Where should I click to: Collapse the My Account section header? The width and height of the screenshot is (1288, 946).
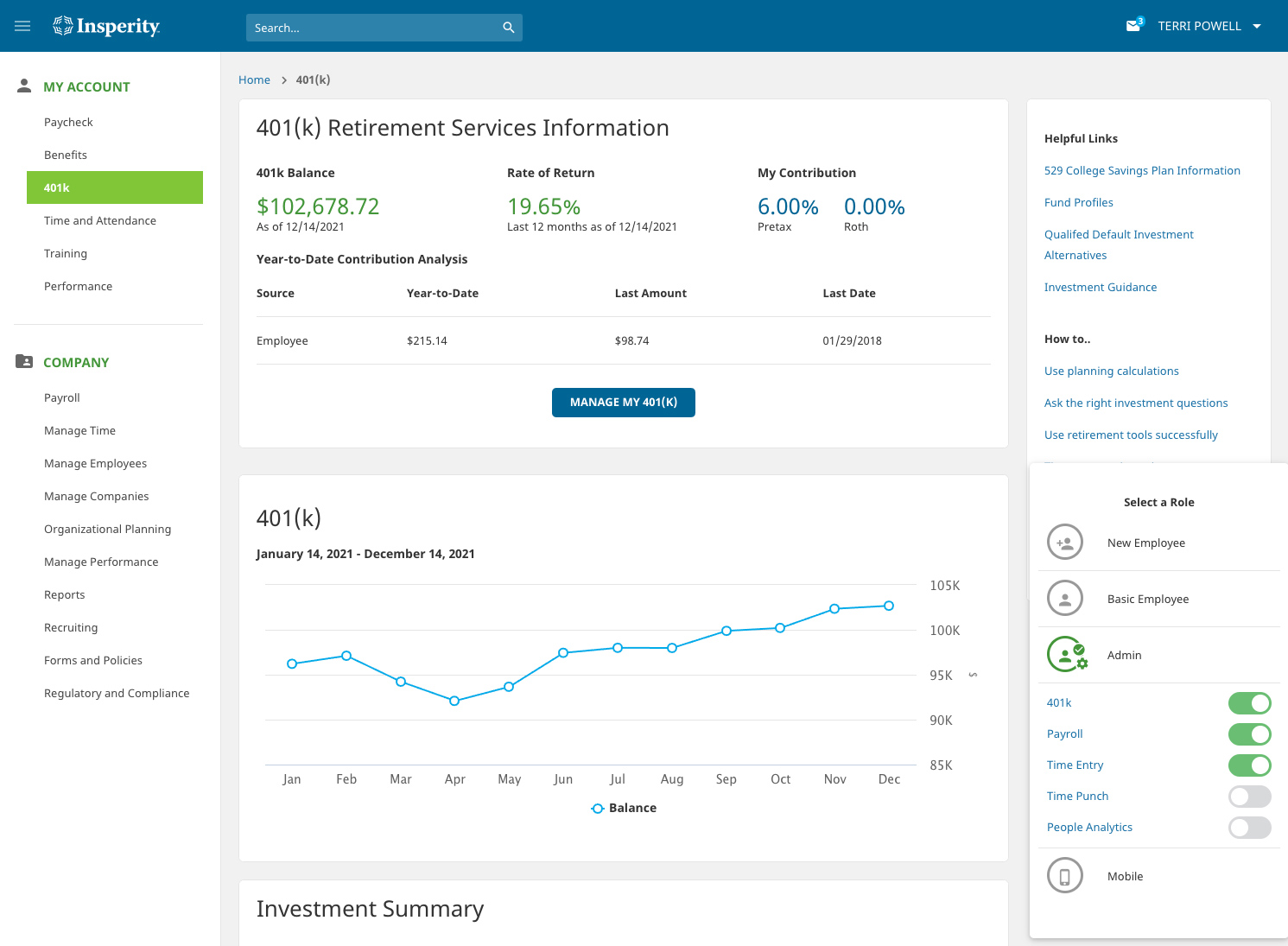coord(86,86)
